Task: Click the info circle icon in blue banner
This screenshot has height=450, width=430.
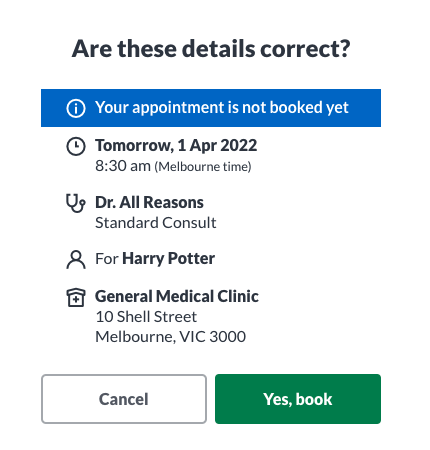Action: (x=76, y=108)
